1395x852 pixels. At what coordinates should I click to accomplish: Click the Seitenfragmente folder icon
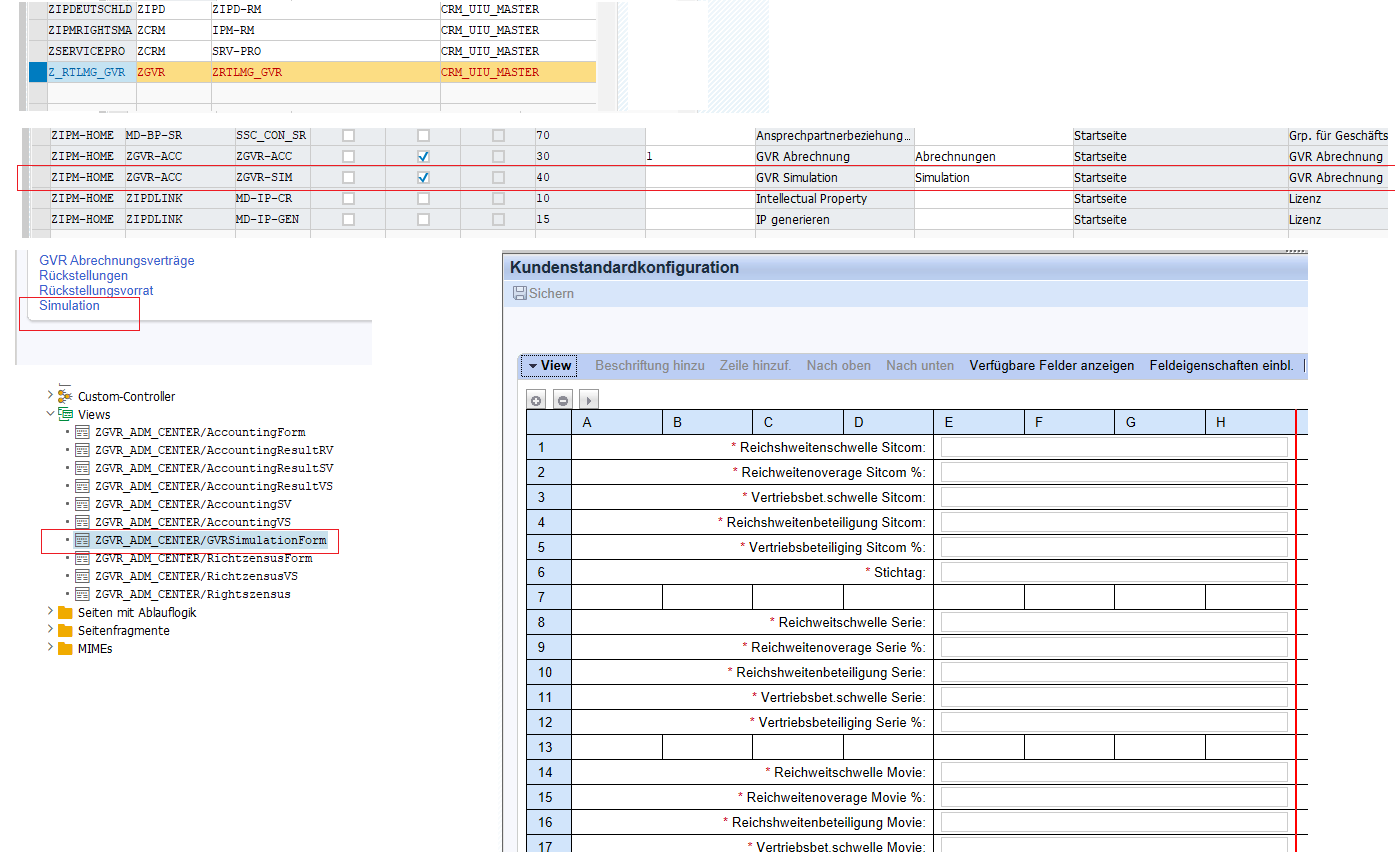tap(66, 630)
